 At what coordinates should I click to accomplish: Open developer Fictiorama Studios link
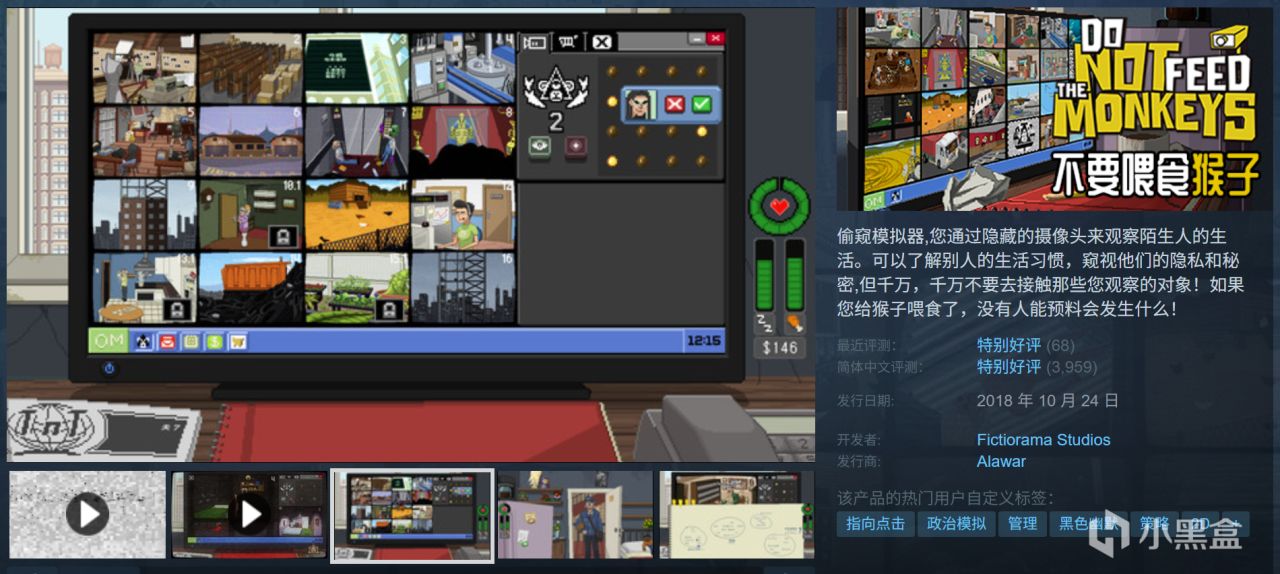1043,439
